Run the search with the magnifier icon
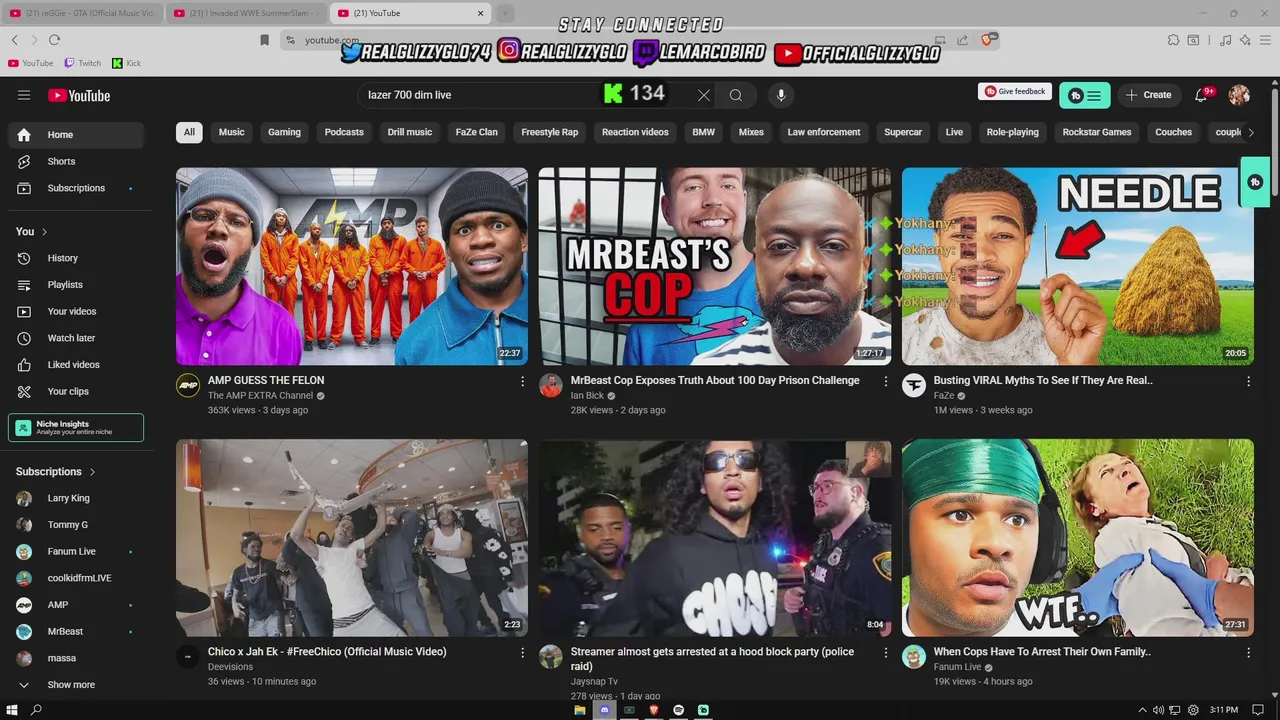The width and height of the screenshot is (1280, 720). pyautogui.click(x=736, y=95)
